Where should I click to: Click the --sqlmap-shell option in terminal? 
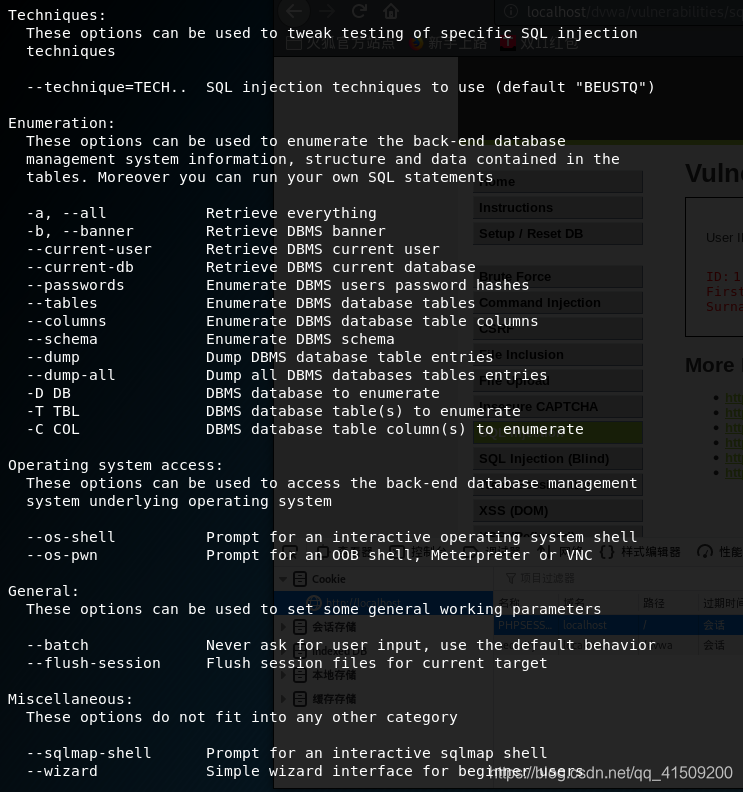pyautogui.click(x=89, y=753)
